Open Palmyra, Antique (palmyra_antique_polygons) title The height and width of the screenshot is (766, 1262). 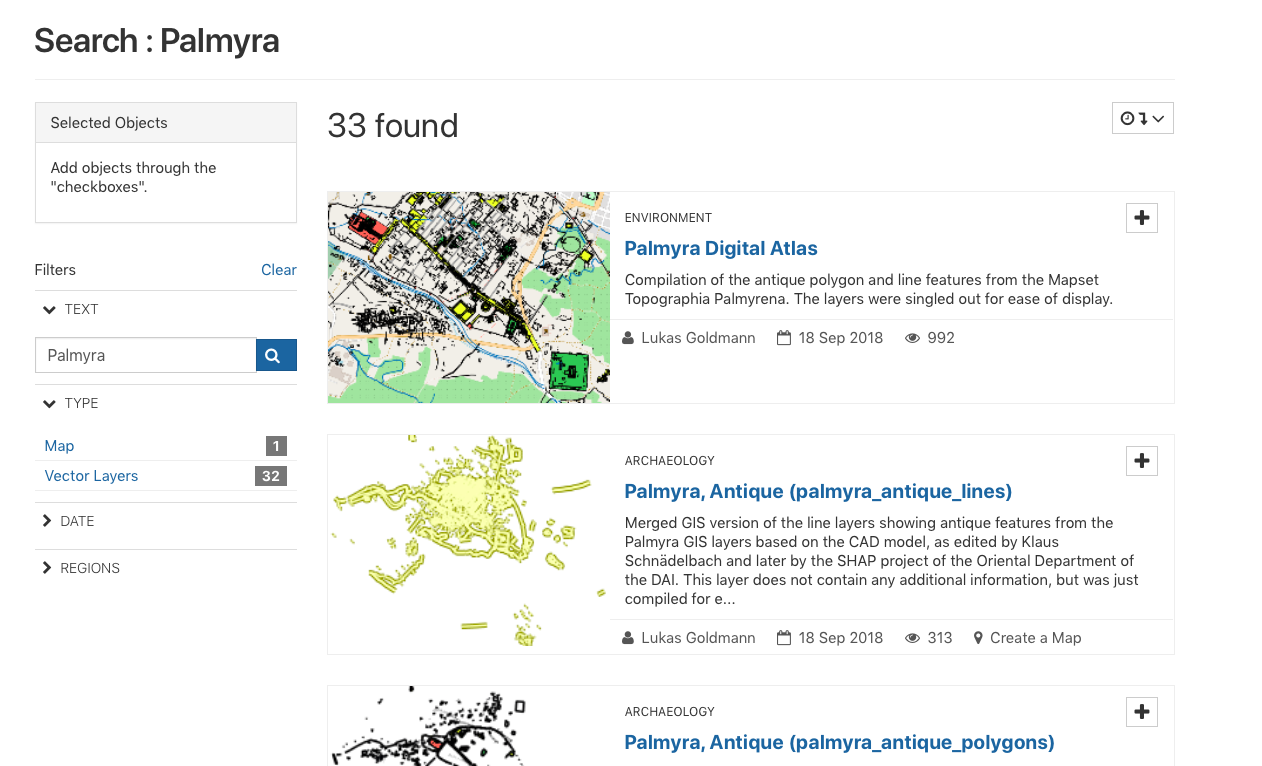click(x=839, y=742)
